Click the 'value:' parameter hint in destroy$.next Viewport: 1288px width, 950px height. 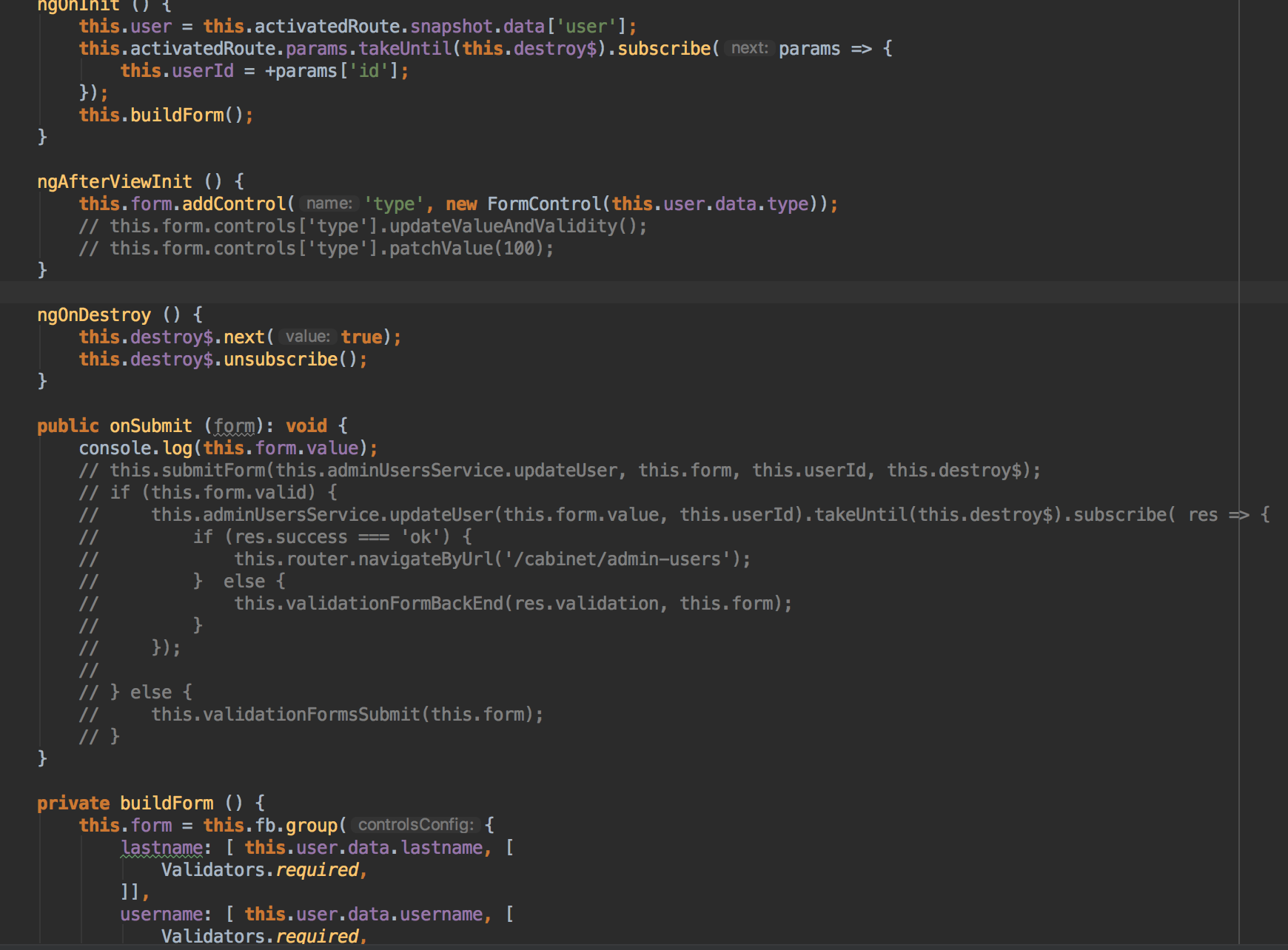coord(307,337)
